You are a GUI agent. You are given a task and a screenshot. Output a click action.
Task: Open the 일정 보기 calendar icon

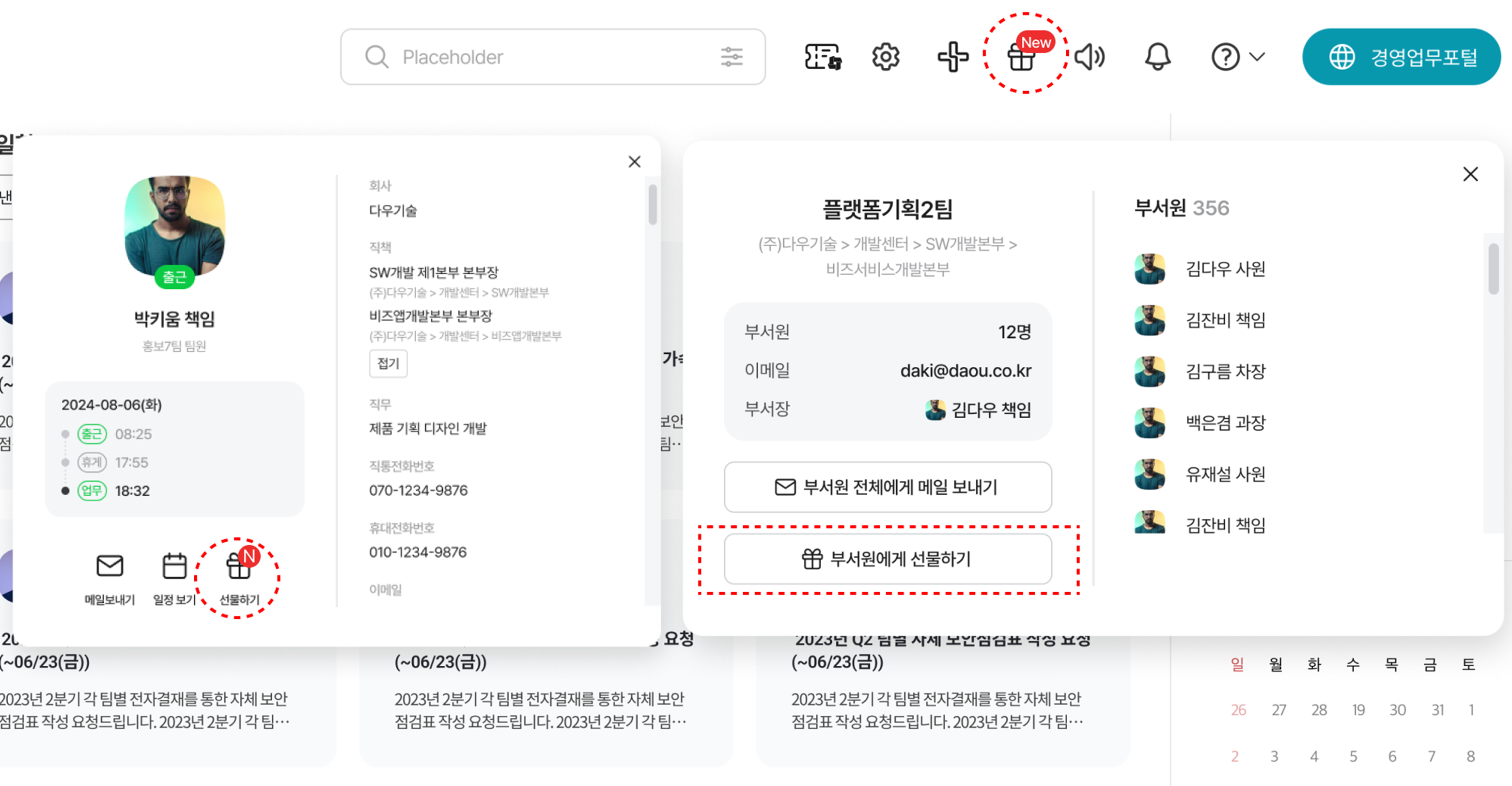pyautogui.click(x=174, y=566)
